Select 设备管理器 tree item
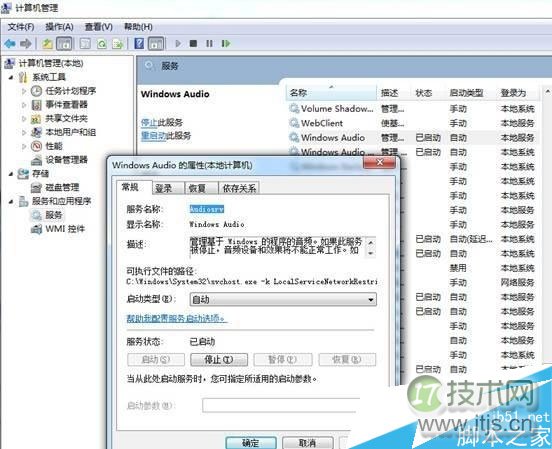This screenshot has height=449, width=552. tap(67, 160)
